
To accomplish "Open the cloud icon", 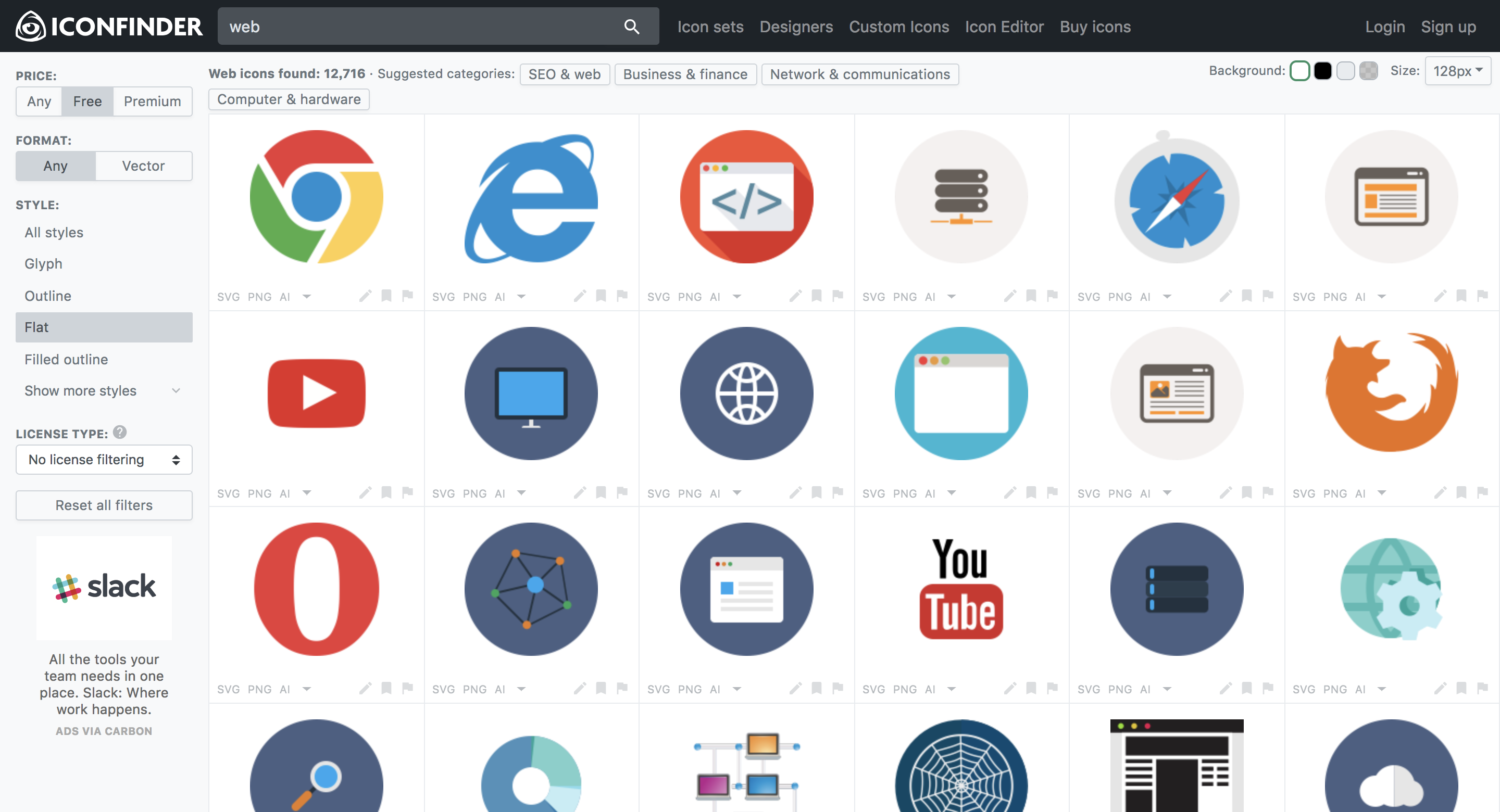I will click(x=1392, y=766).
